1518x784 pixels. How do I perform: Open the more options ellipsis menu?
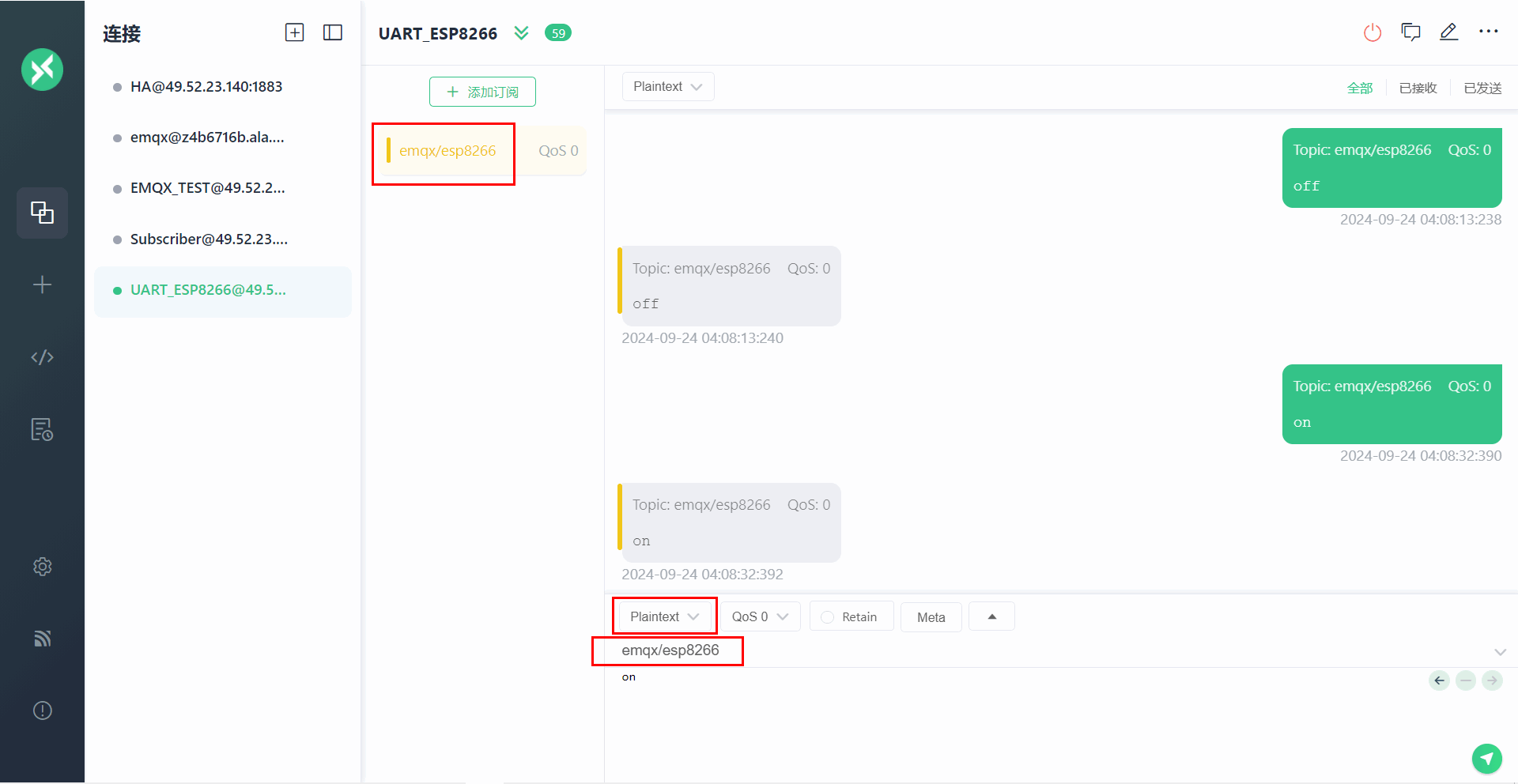click(x=1488, y=32)
